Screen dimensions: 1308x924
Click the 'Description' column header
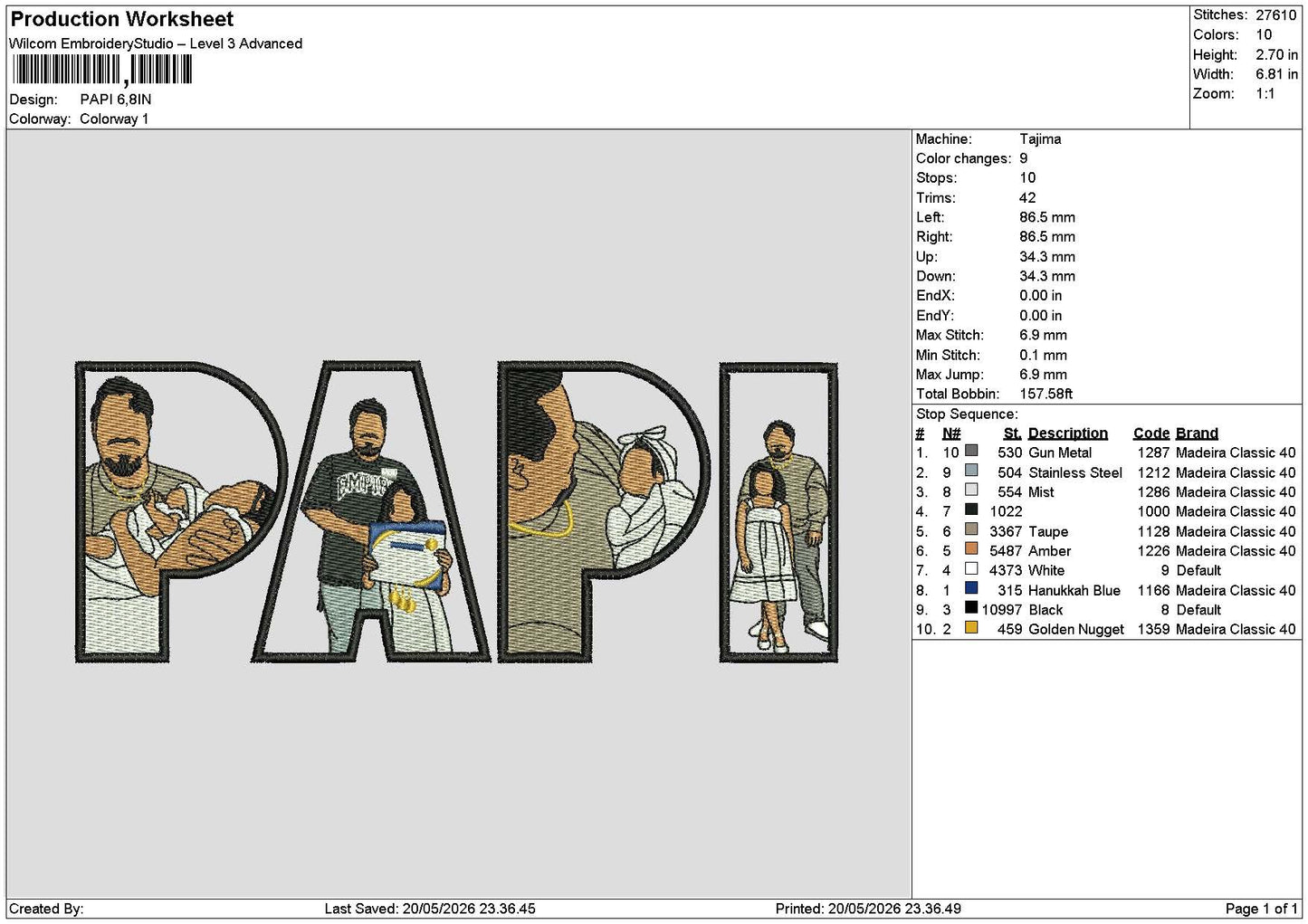(x=1068, y=433)
